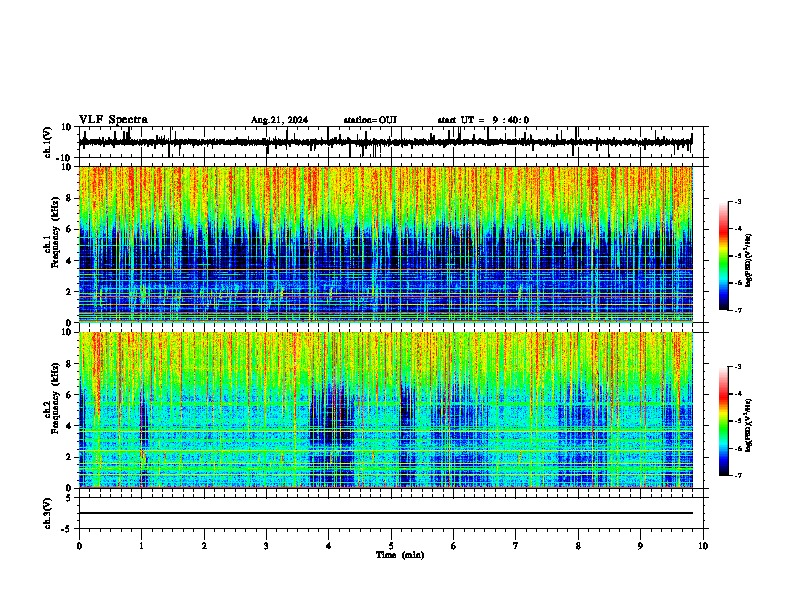792x612 pixels.
Task: Select the "start UT = 9 : 40: 0" text
Action: pyautogui.click(x=483, y=120)
